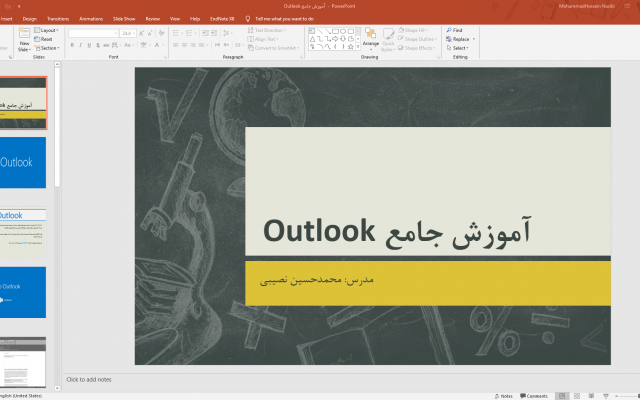Expand the font name dropdown arrow

116,33
